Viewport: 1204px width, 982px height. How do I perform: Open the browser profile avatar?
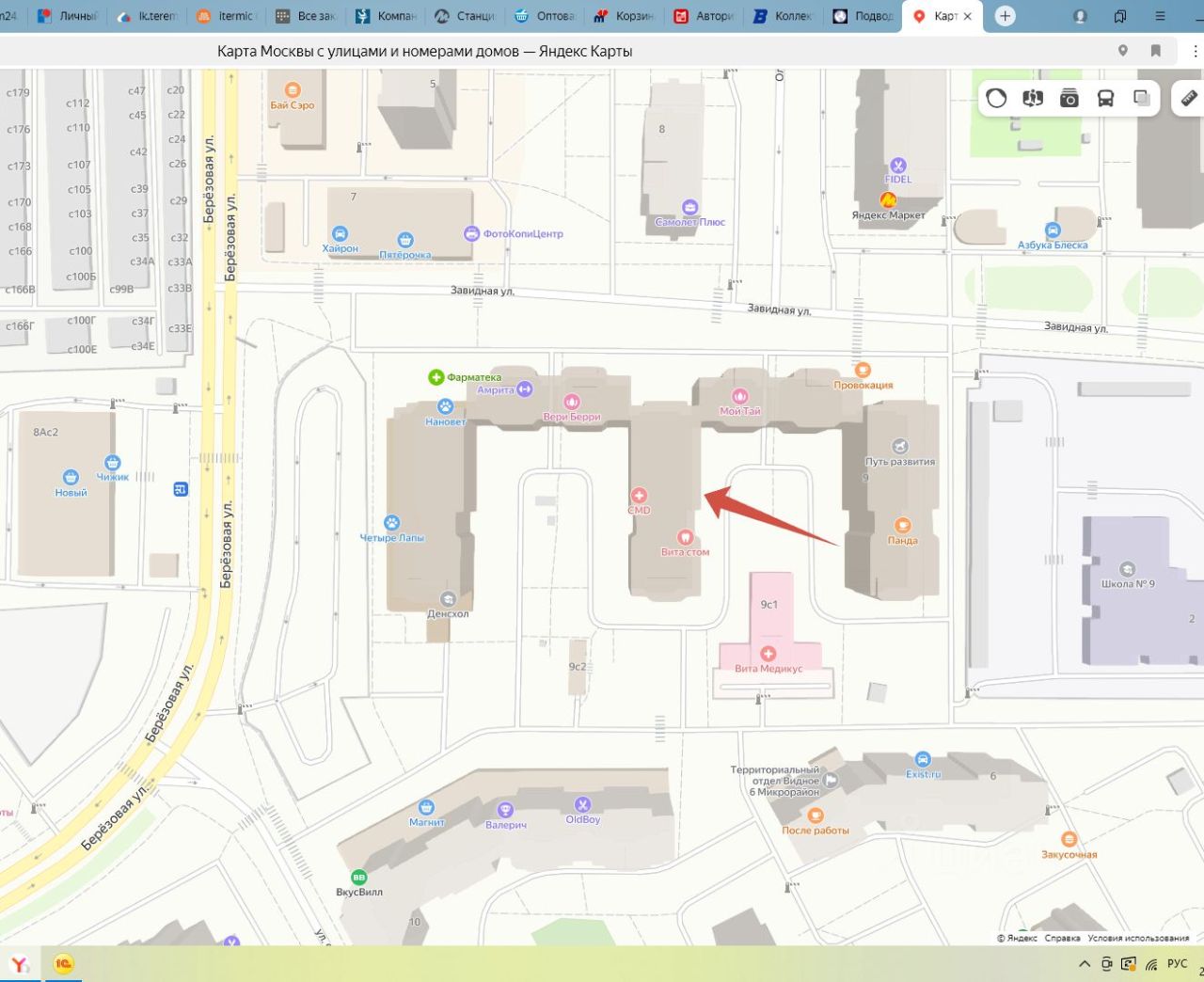(x=1081, y=16)
